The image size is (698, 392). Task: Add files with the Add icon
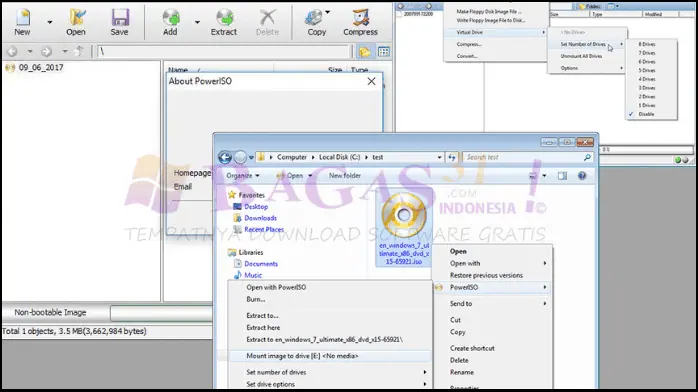click(170, 22)
